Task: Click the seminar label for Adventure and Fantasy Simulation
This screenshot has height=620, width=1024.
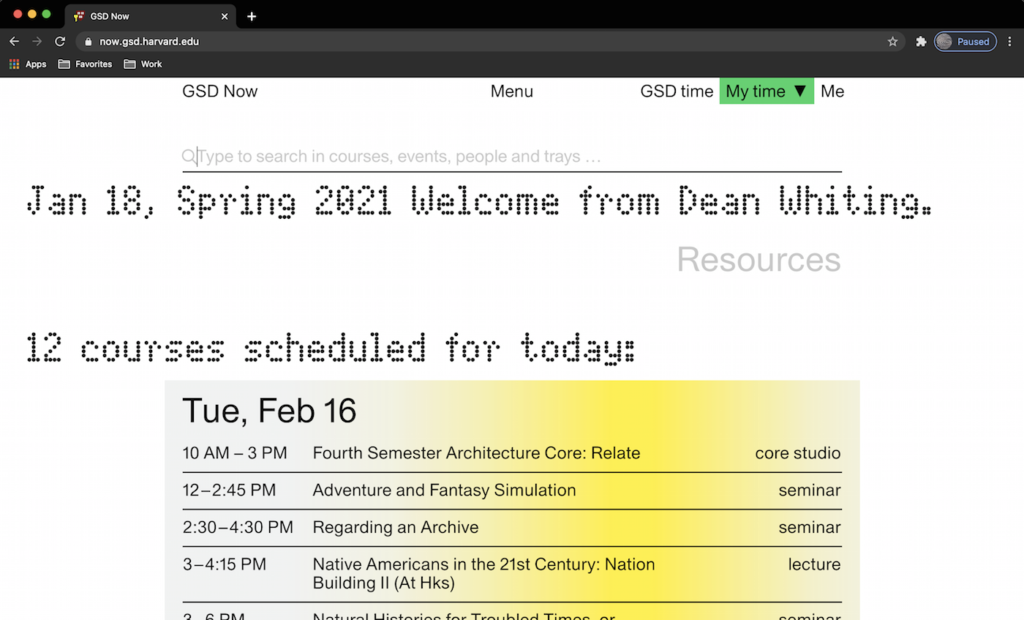Action: click(x=809, y=490)
